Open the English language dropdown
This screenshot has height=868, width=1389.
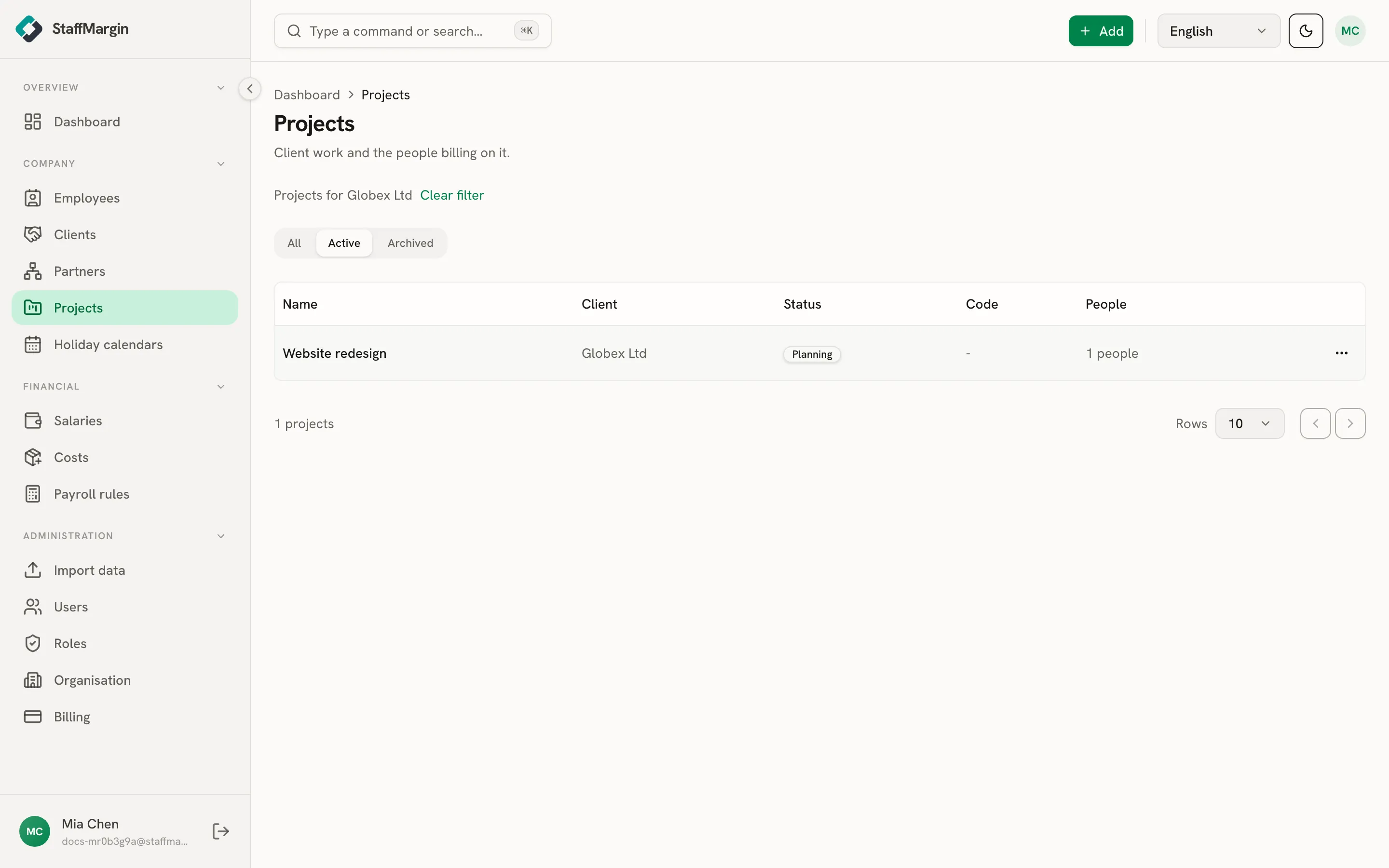(x=1219, y=31)
